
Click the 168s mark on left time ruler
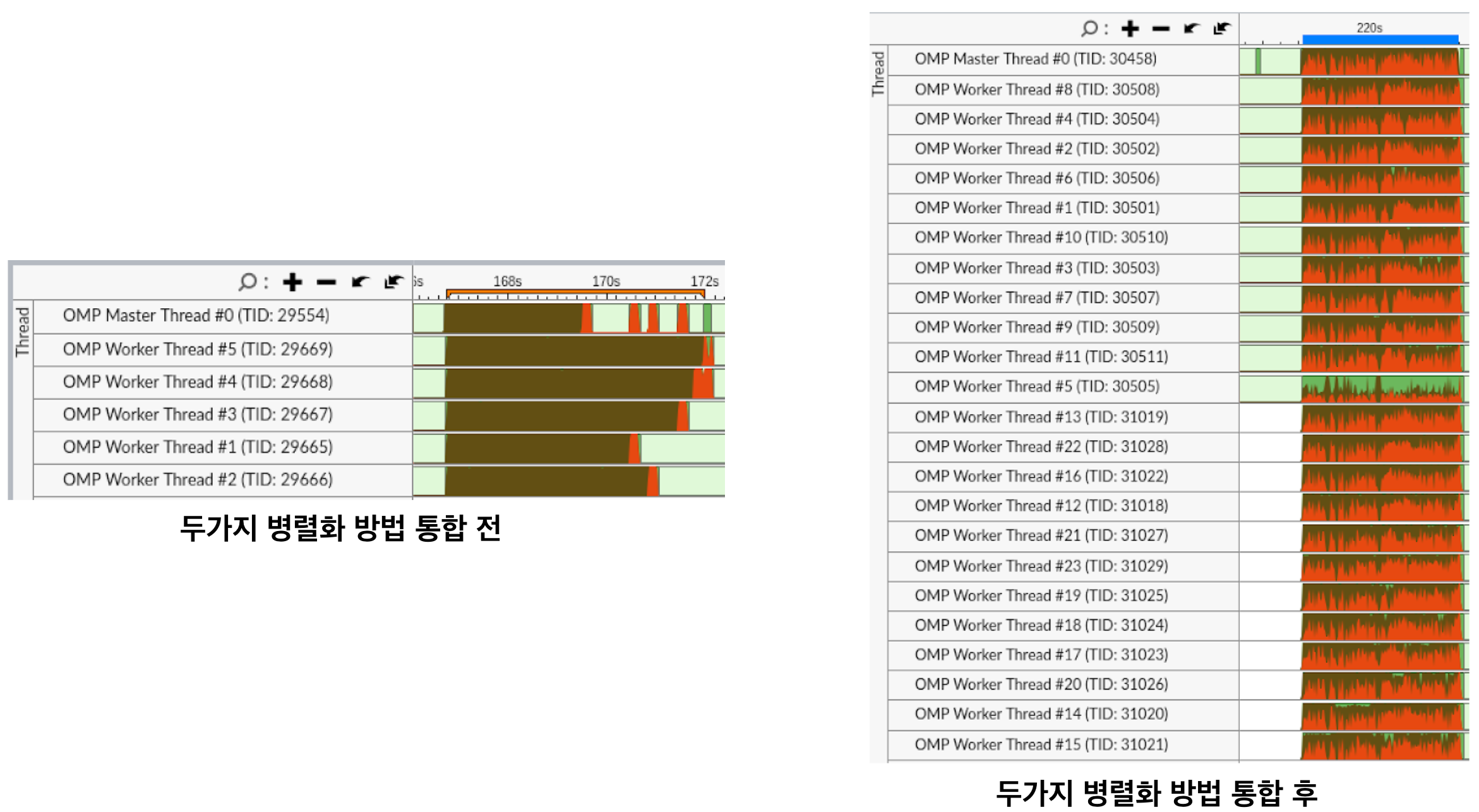[508, 282]
